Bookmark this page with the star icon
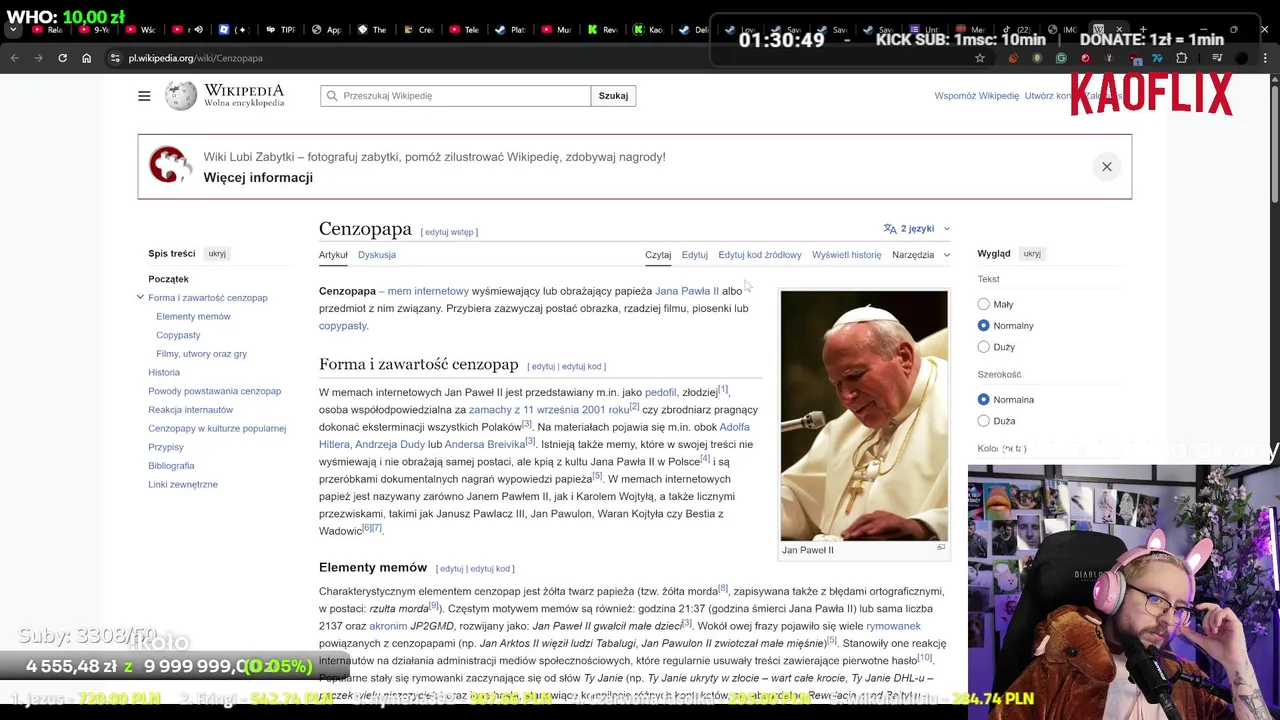The height and width of the screenshot is (720, 1280). click(x=980, y=58)
